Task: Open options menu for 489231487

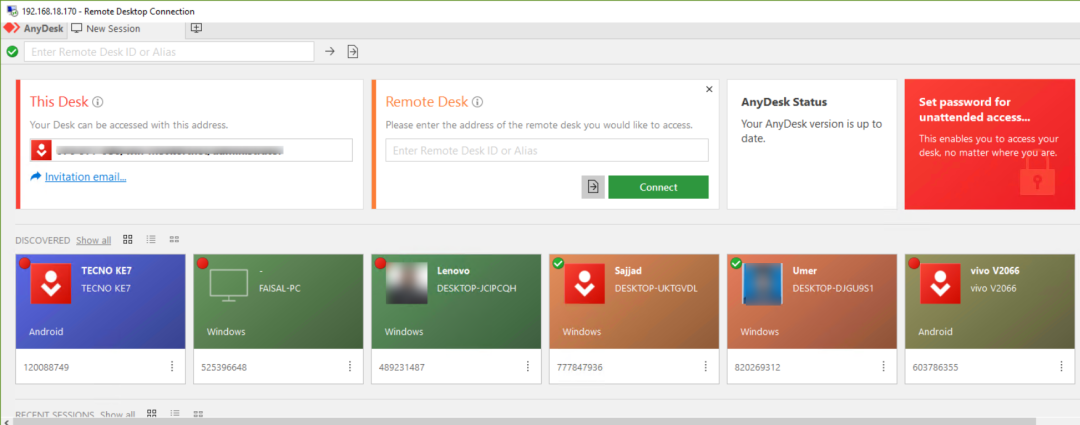Action: click(x=528, y=366)
